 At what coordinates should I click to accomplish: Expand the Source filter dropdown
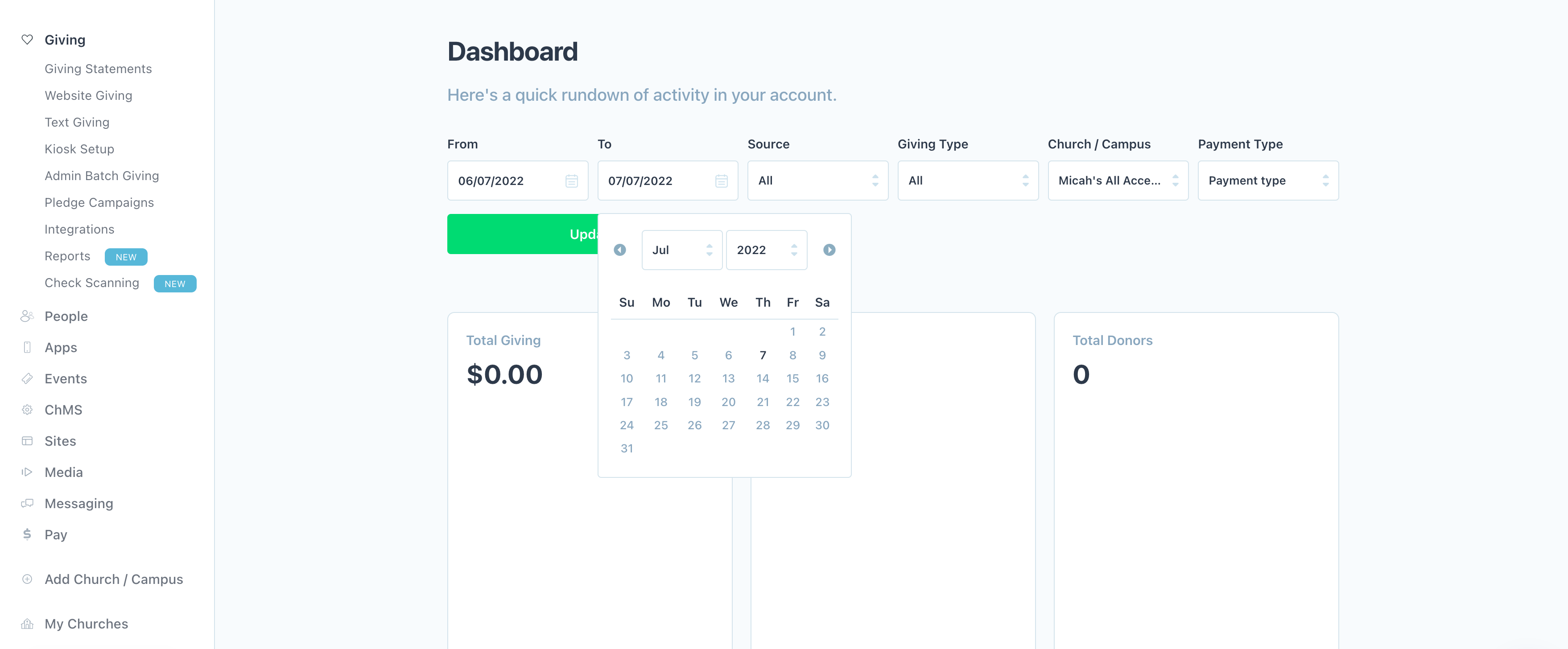(817, 181)
